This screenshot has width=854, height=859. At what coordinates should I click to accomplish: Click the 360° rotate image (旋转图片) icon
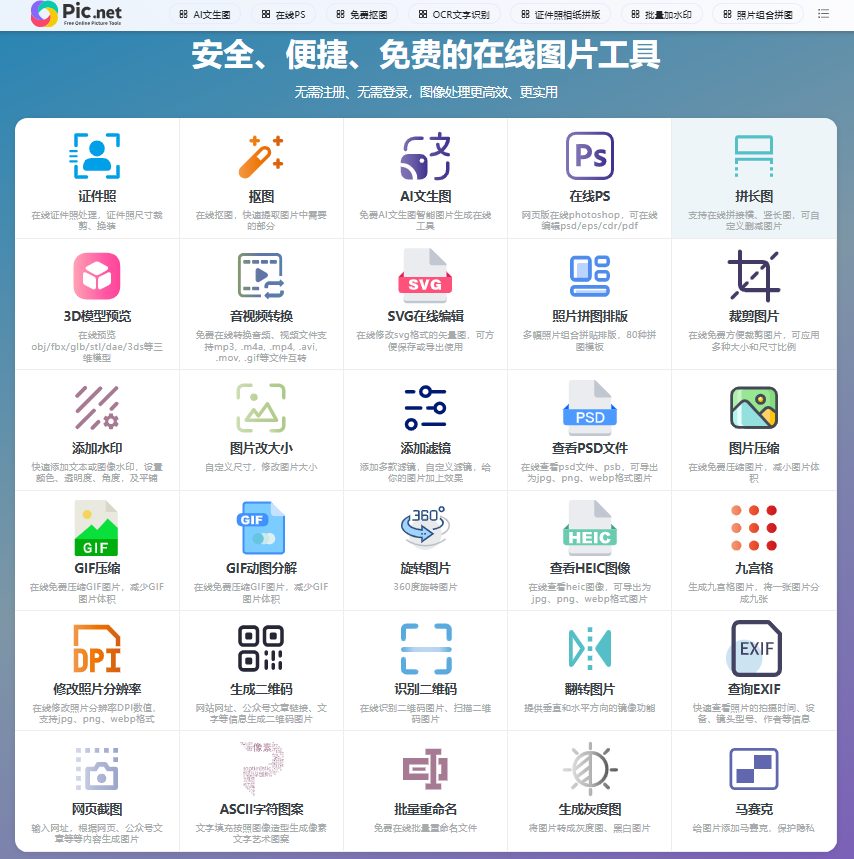coord(425,527)
